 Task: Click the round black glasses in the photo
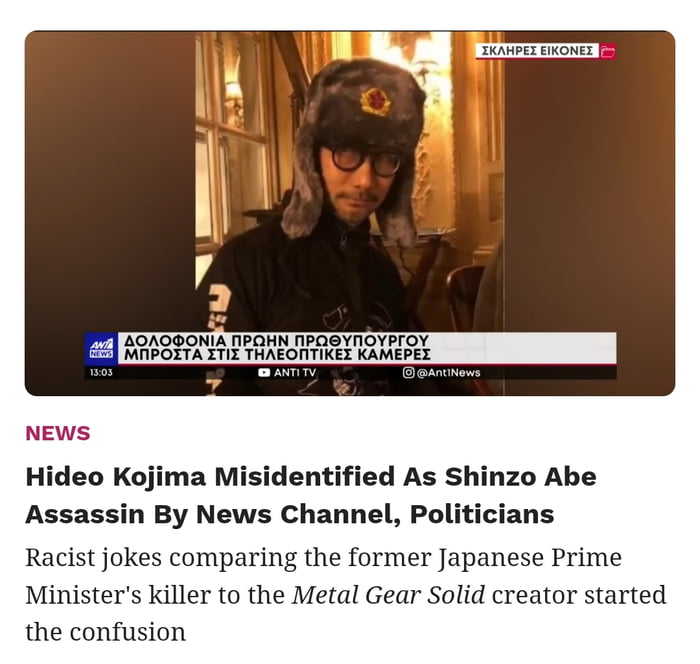(x=365, y=161)
